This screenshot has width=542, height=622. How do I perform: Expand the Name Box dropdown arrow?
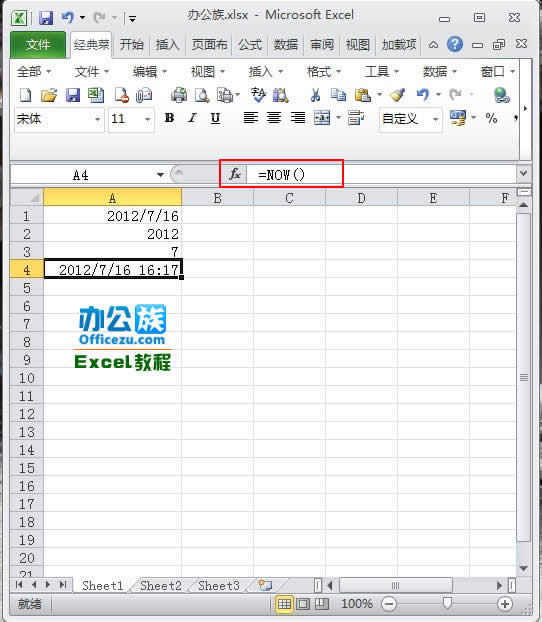click(x=160, y=175)
